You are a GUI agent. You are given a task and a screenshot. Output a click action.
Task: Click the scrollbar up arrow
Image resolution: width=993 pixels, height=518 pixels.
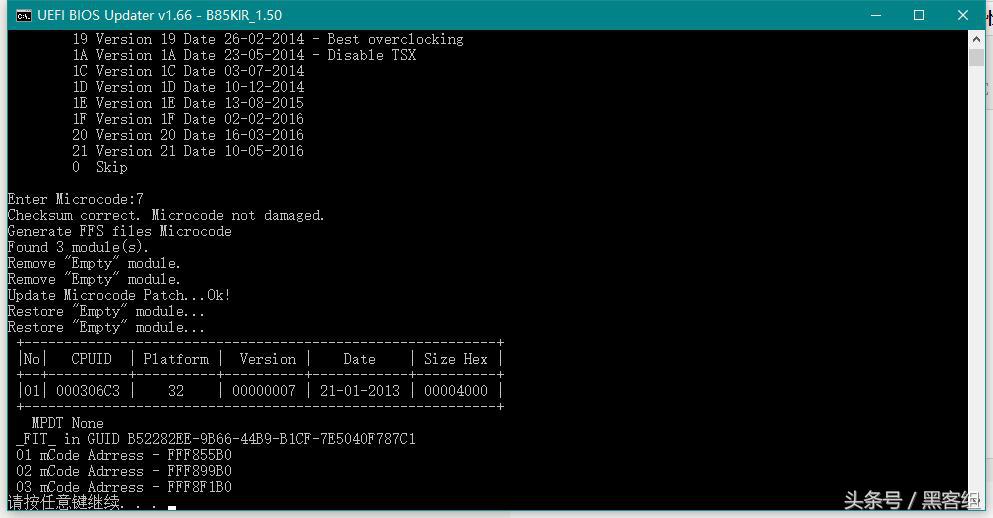pyautogui.click(x=976, y=39)
